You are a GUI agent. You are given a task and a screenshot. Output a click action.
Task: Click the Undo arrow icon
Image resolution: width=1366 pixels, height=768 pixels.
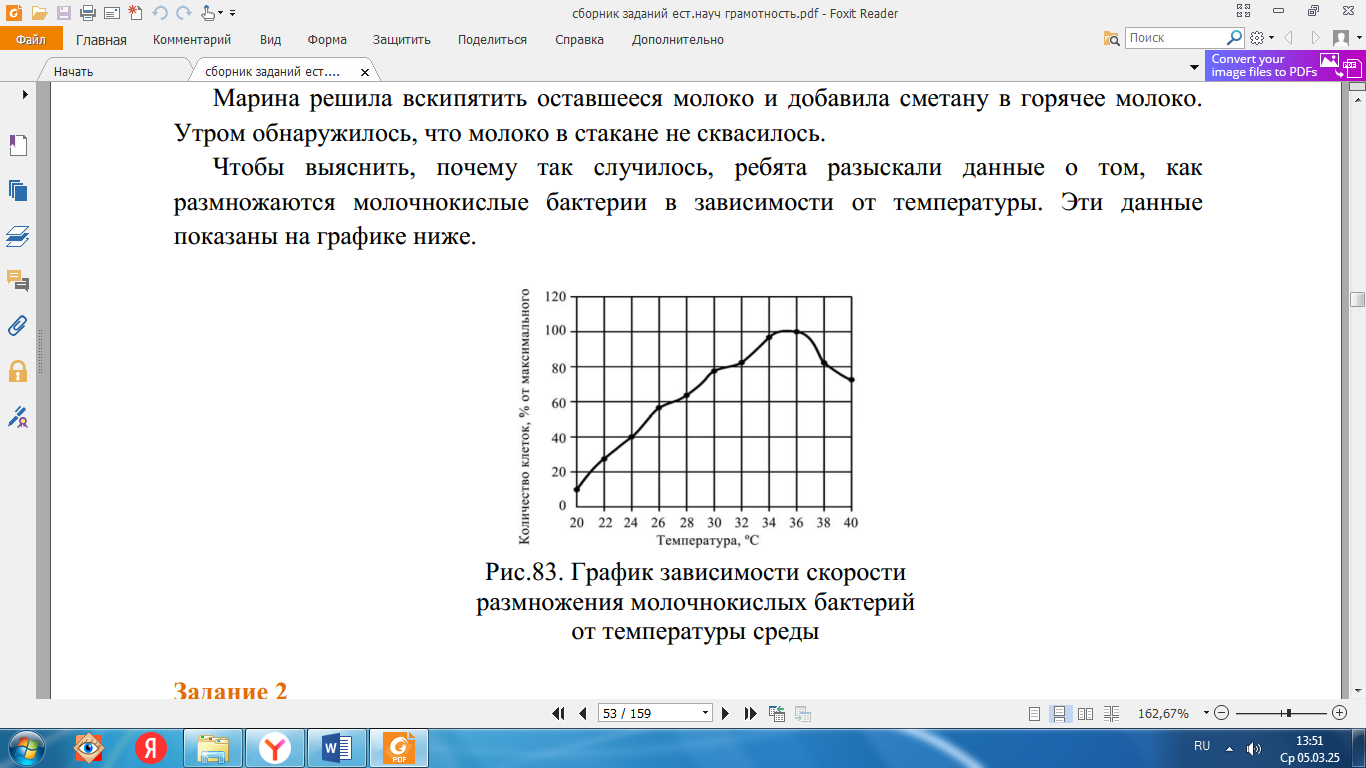[x=160, y=13]
